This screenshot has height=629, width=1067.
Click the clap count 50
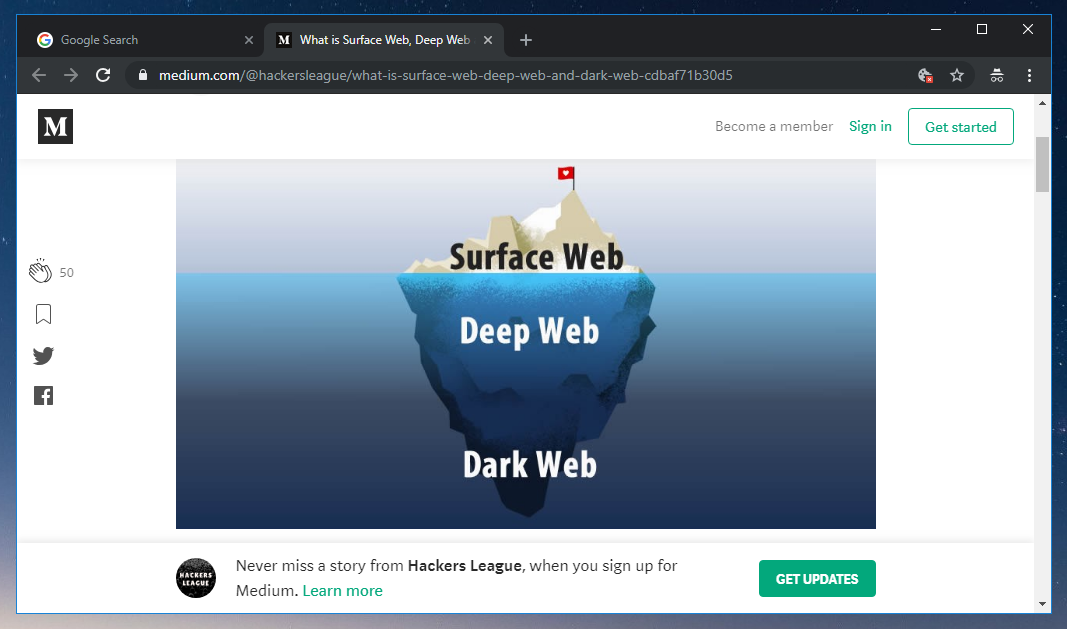point(67,272)
